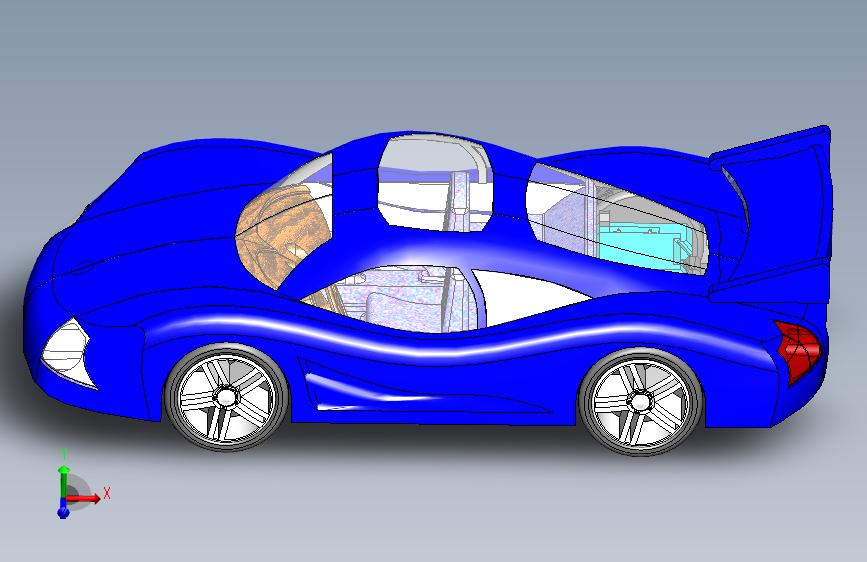Click the green Y axis of the orientation triad
The image size is (867, 562).
(64, 481)
